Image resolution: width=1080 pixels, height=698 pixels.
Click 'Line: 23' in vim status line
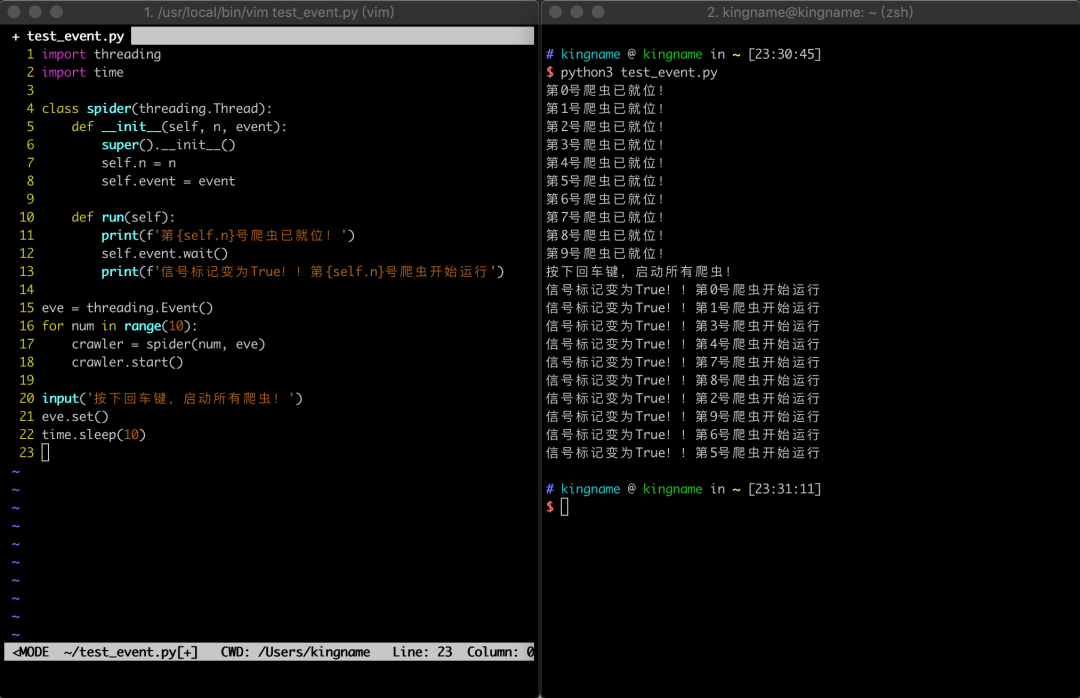tap(422, 652)
